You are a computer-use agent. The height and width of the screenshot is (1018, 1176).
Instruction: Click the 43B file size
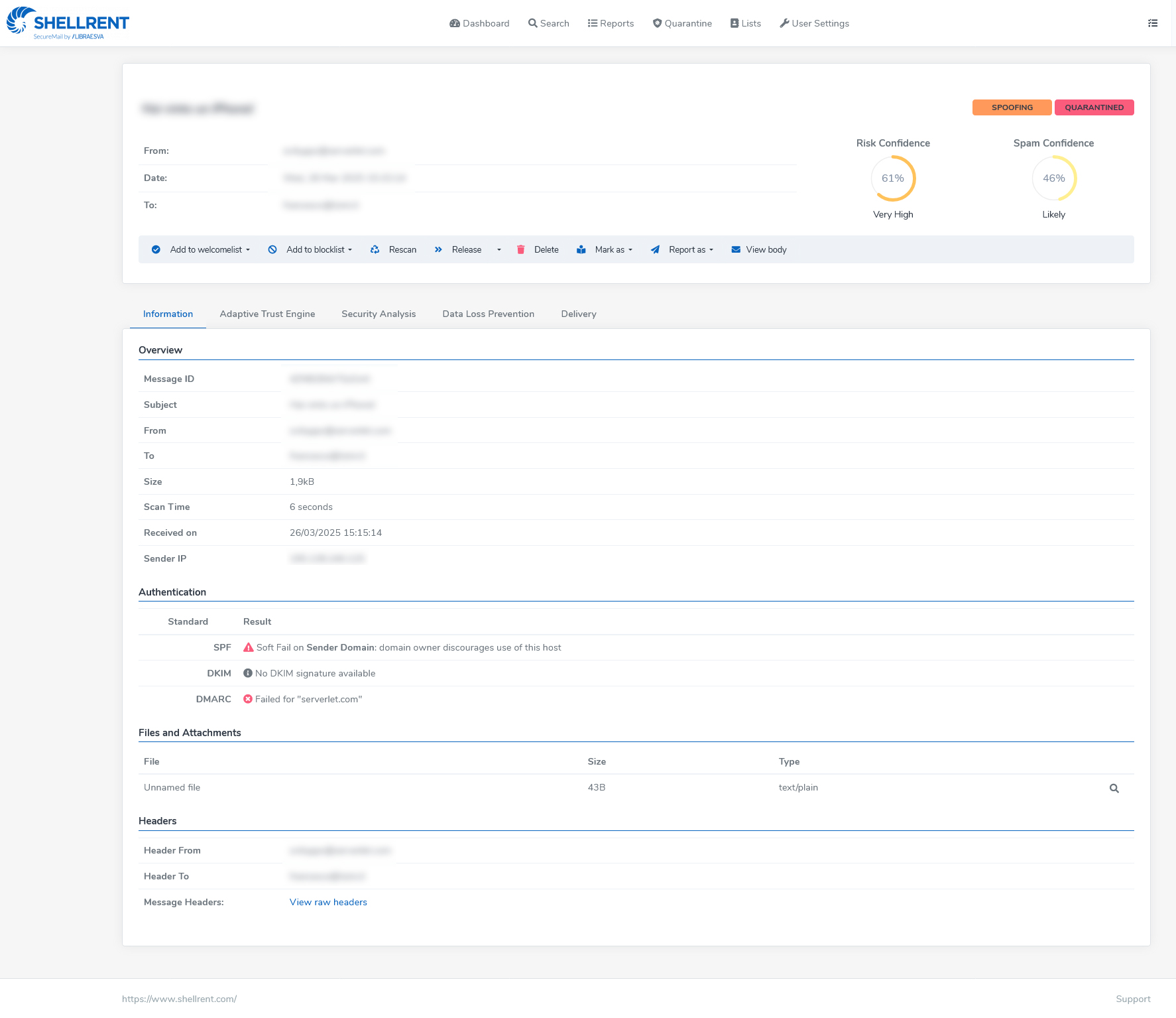[x=597, y=788]
